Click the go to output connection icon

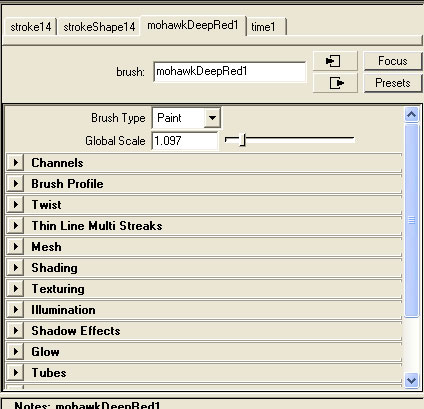coord(335,83)
